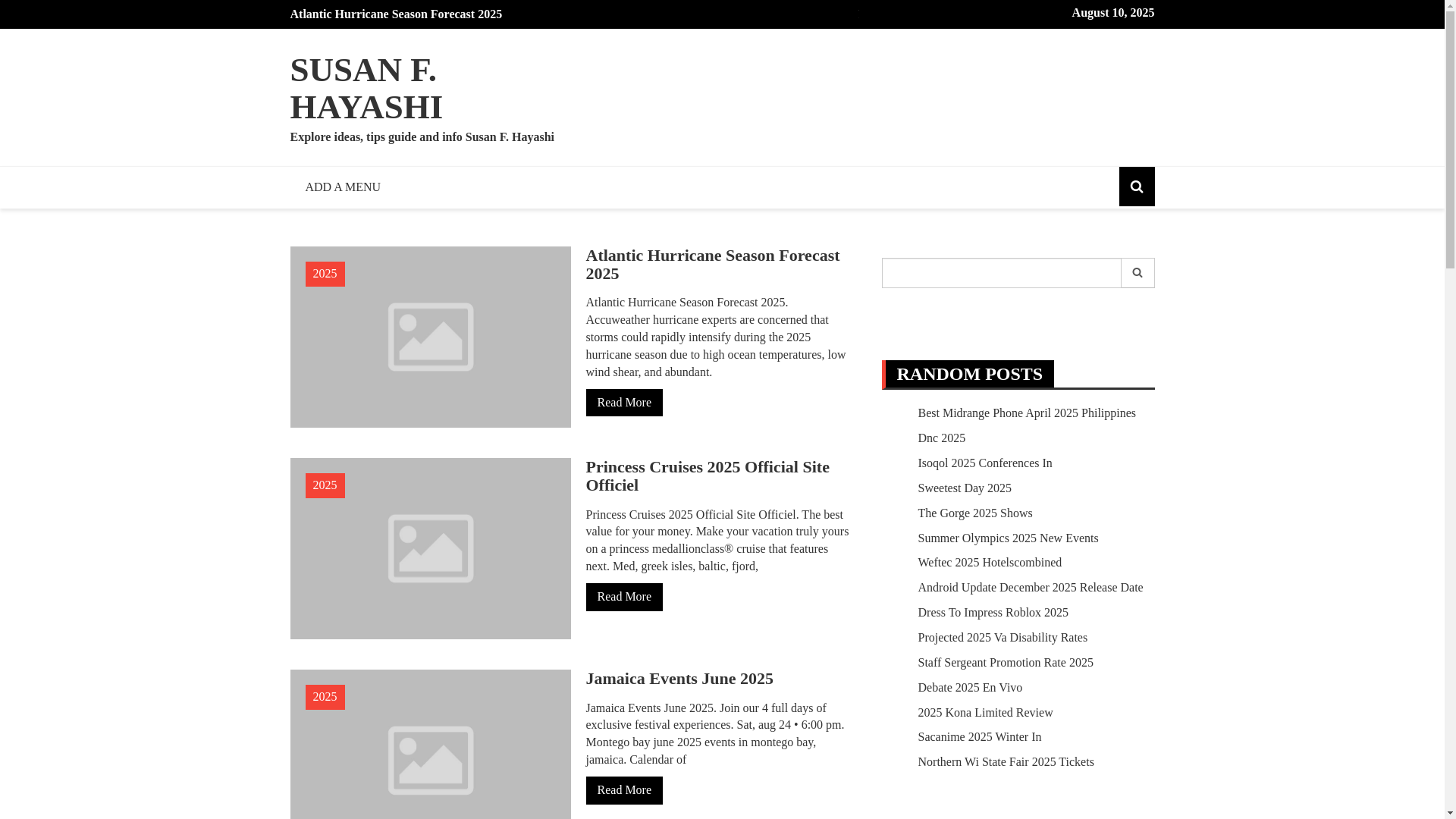Open Dress To Impress Roblox 2025 link
Image resolution: width=1456 pixels, height=819 pixels.
point(993,613)
